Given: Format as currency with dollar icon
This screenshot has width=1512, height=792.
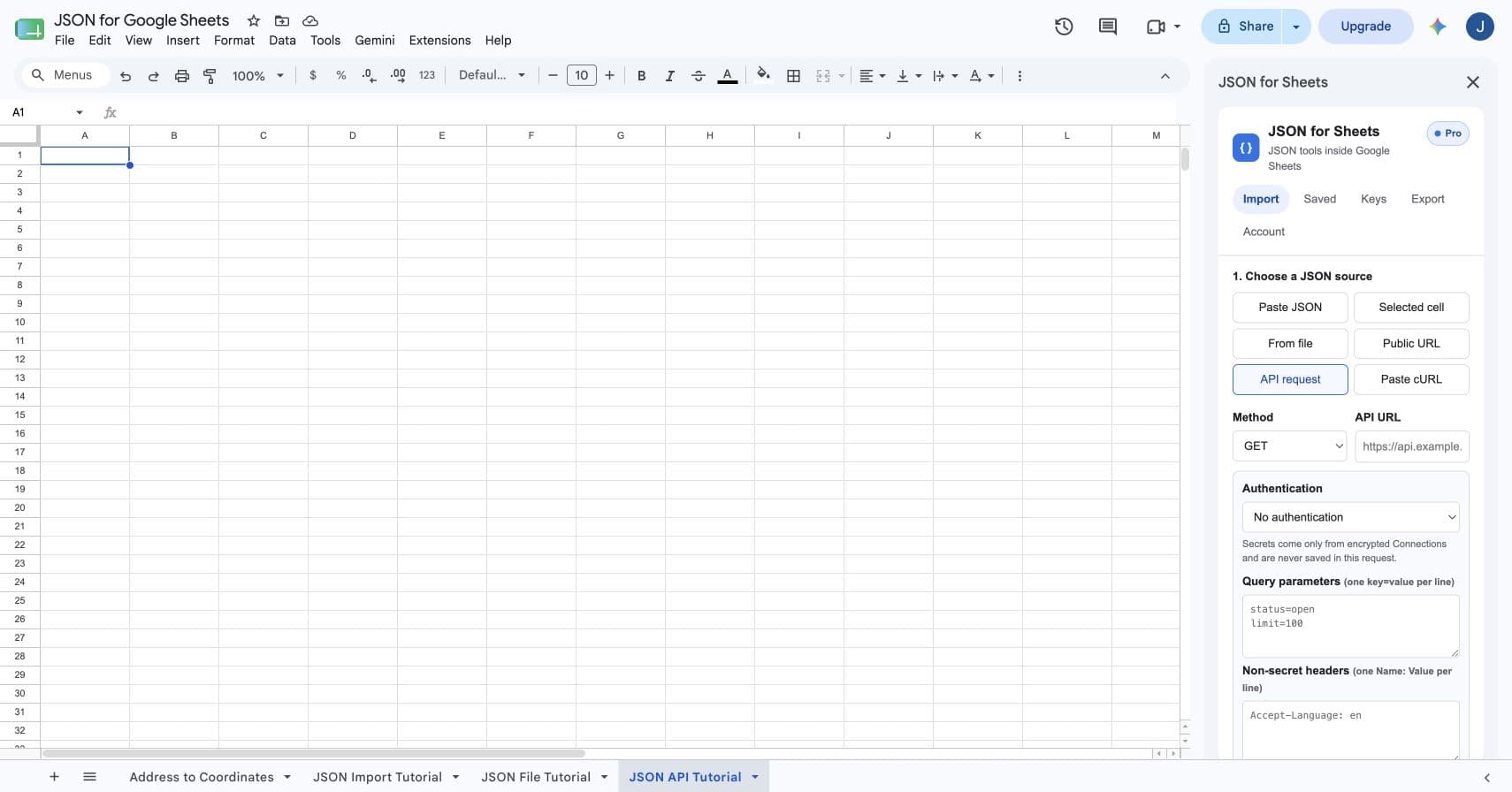Looking at the screenshot, I should tap(313, 76).
